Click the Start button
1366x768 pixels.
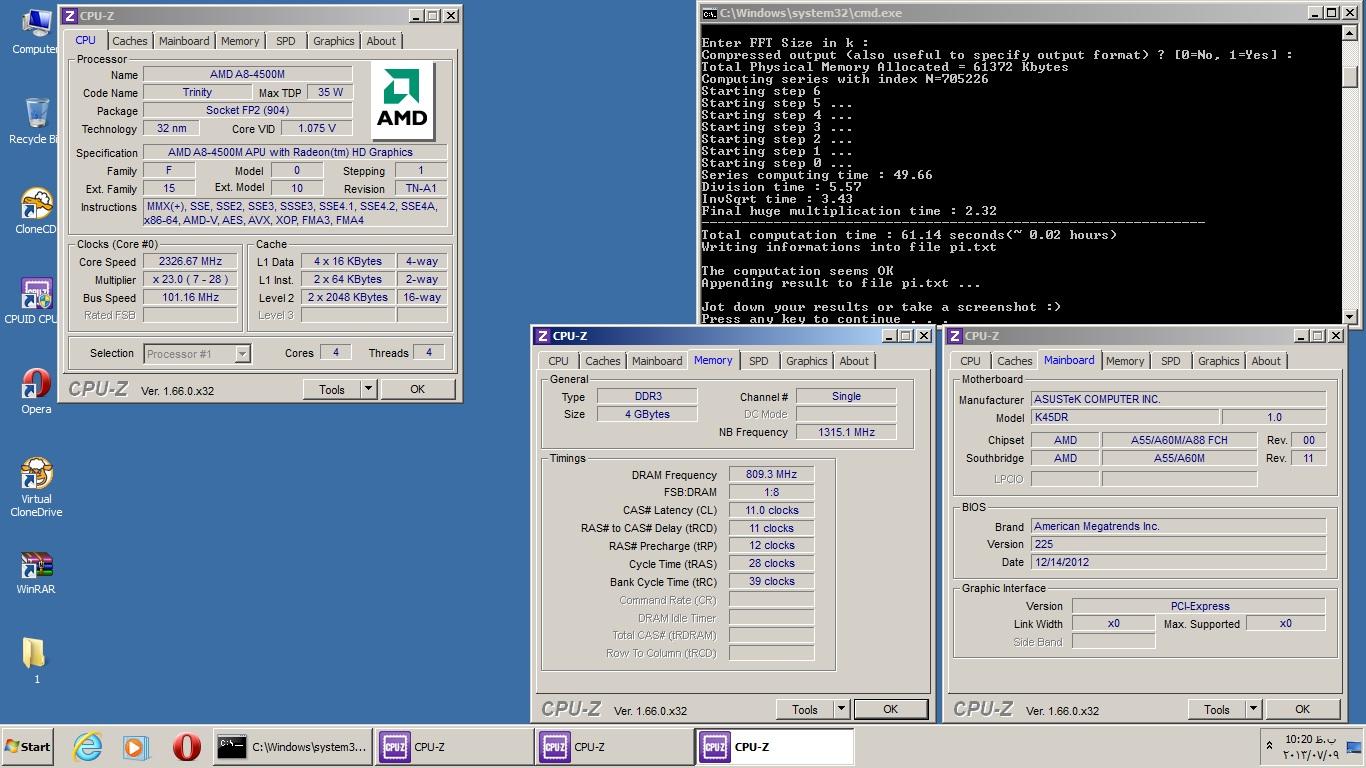tap(28, 747)
